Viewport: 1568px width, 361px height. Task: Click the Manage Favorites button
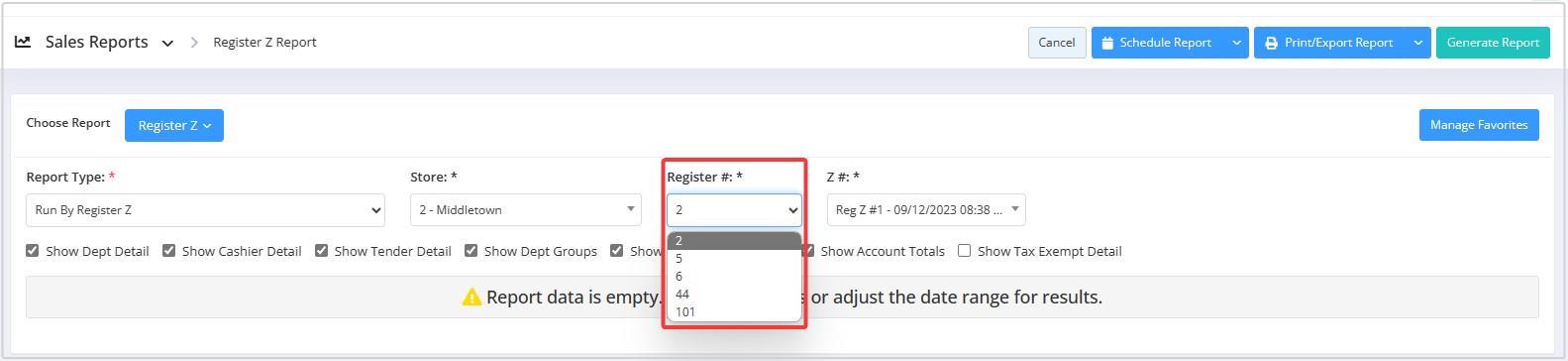click(1479, 125)
